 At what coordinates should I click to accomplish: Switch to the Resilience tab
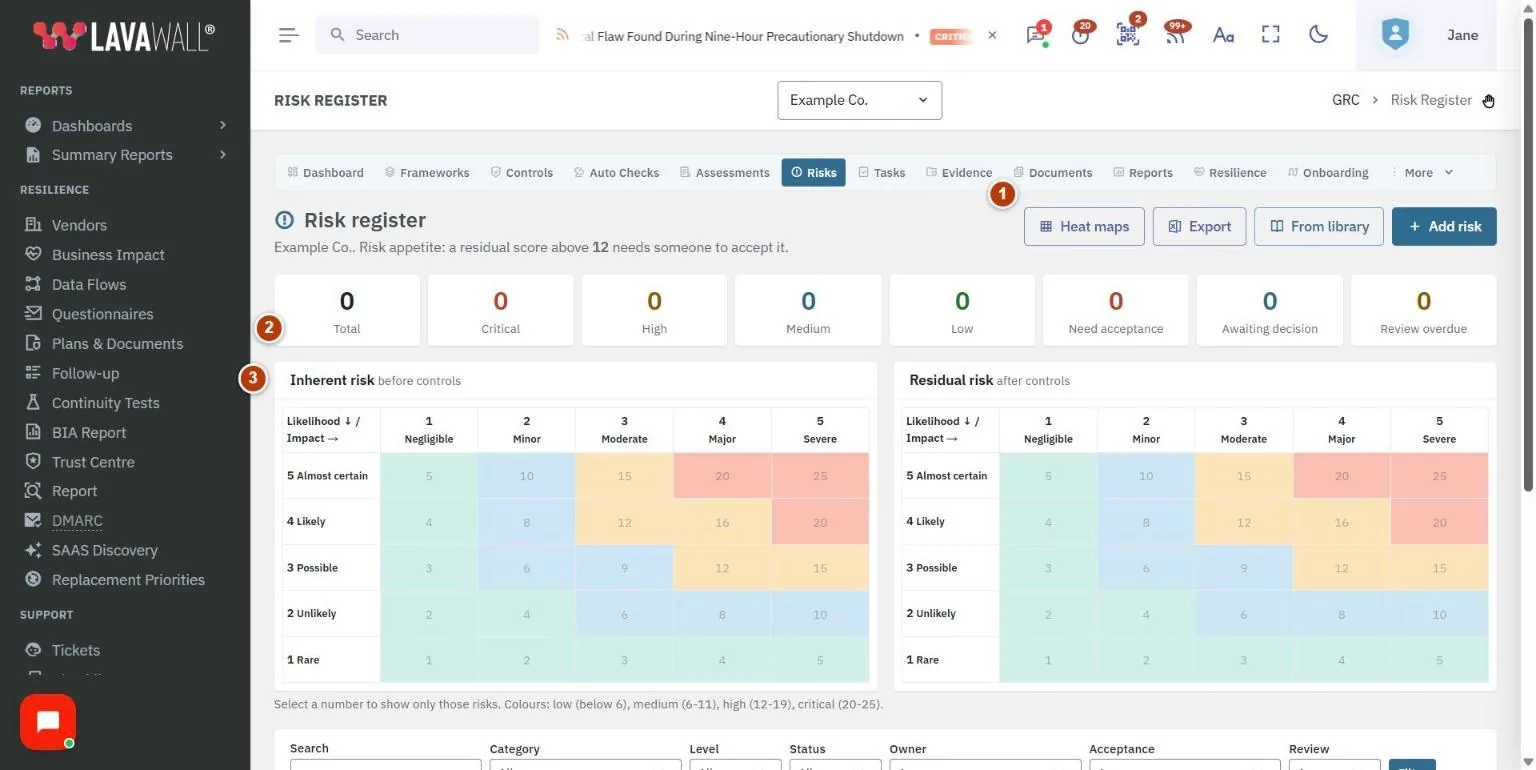coord(1230,172)
